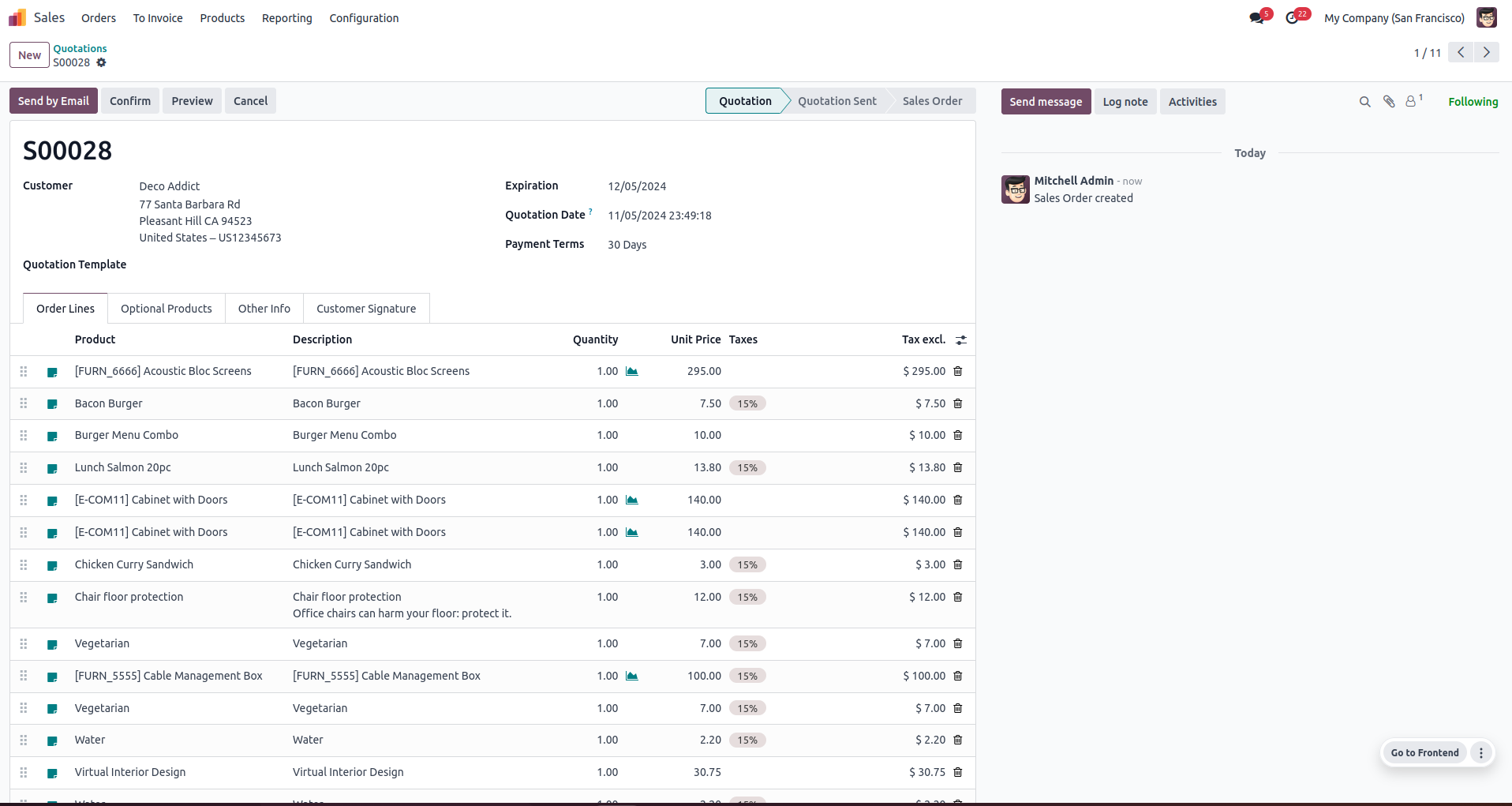Open the Reporting menu
The width and height of the screenshot is (1512, 806).
(x=286, y=18)
